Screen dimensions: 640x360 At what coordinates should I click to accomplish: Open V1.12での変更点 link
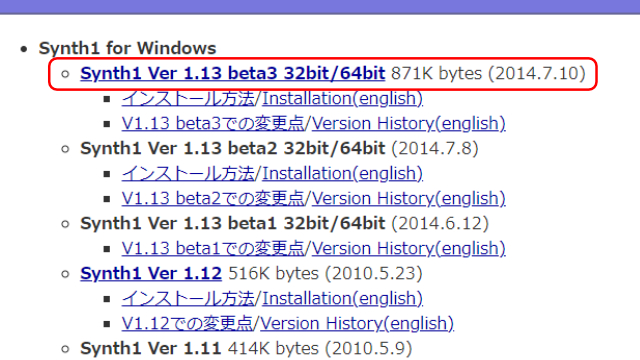pyautogui.click(x=187, y=323)
